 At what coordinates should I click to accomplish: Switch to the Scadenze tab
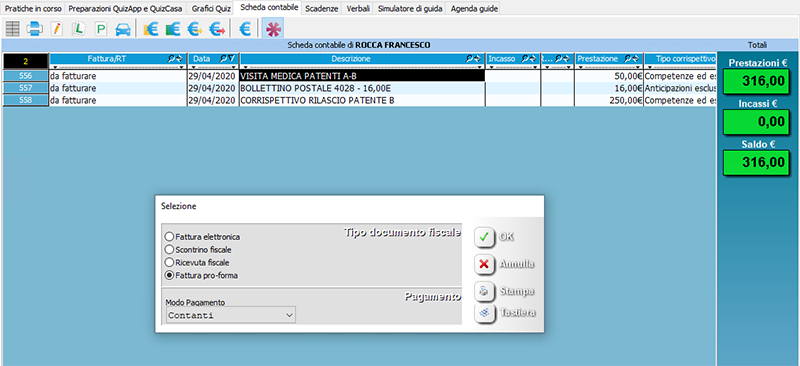tap(321, 9)
